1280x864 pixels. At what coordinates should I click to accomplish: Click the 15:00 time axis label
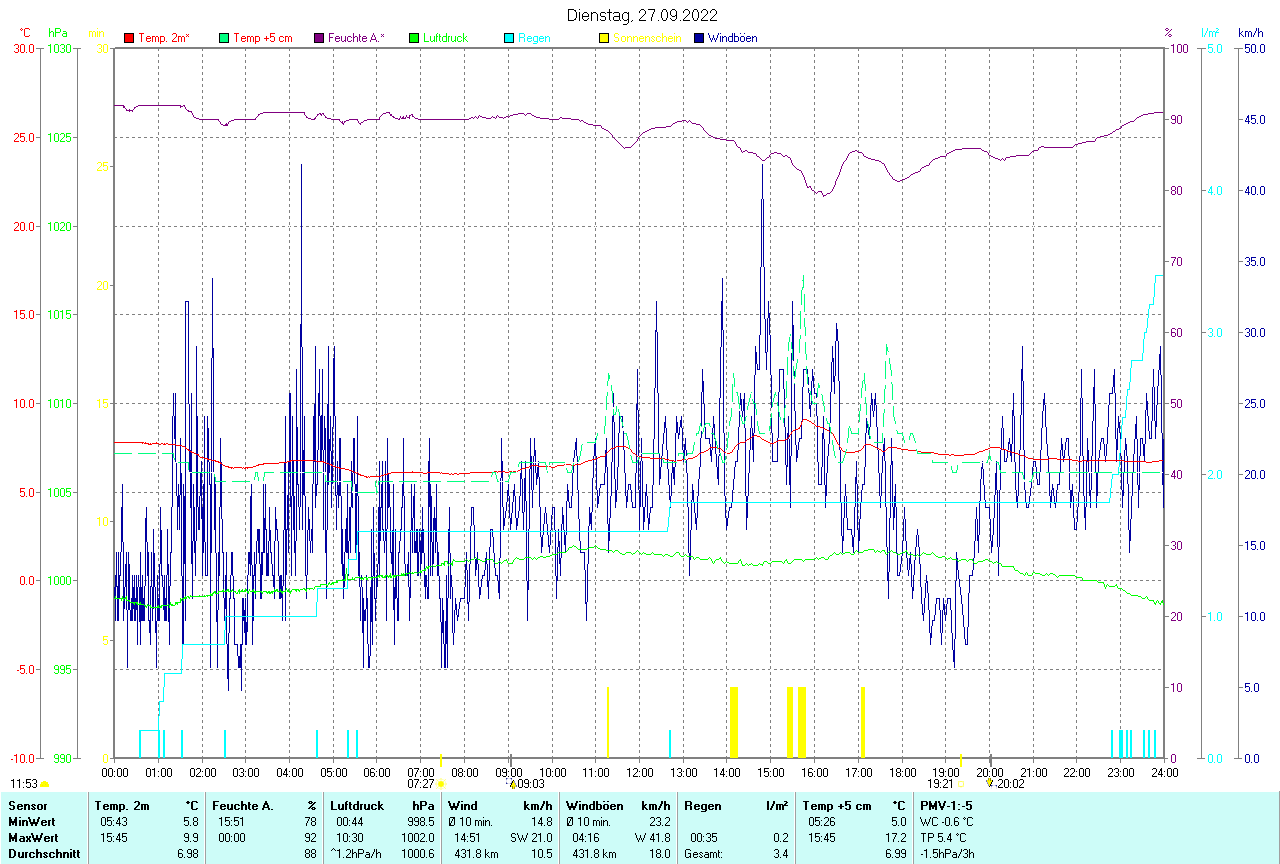771,772
